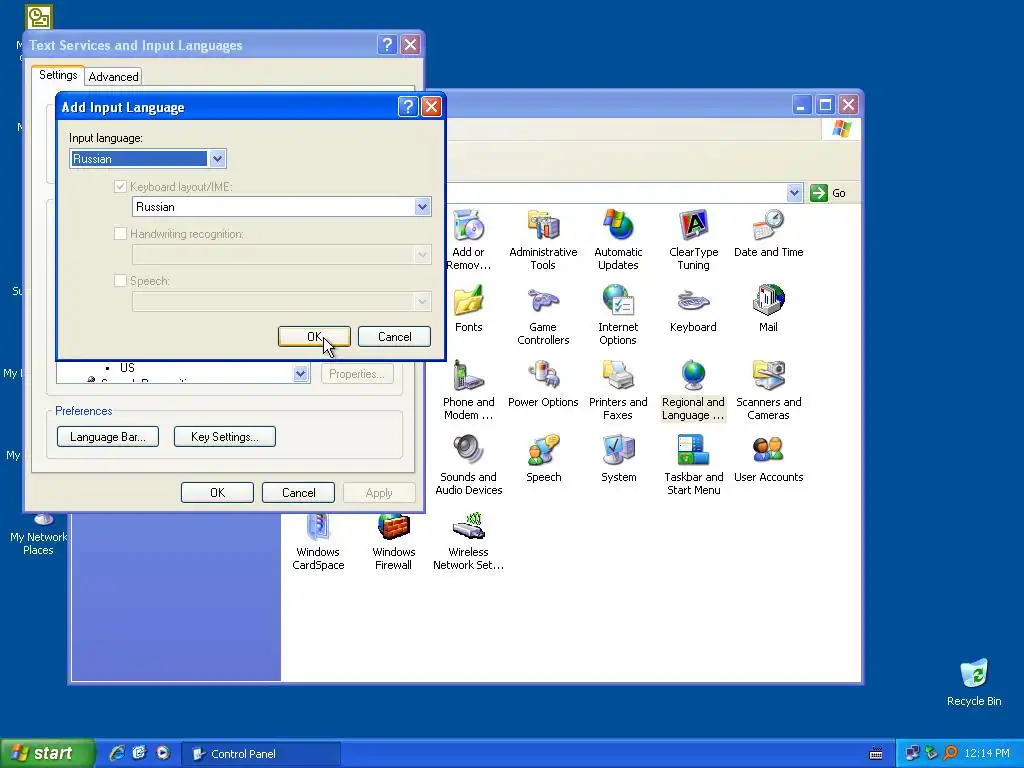The width and height of the screenshot is (1024, 768).
Task: Launch Outlook Express from Quick Launch
Action: click(140, 753)
